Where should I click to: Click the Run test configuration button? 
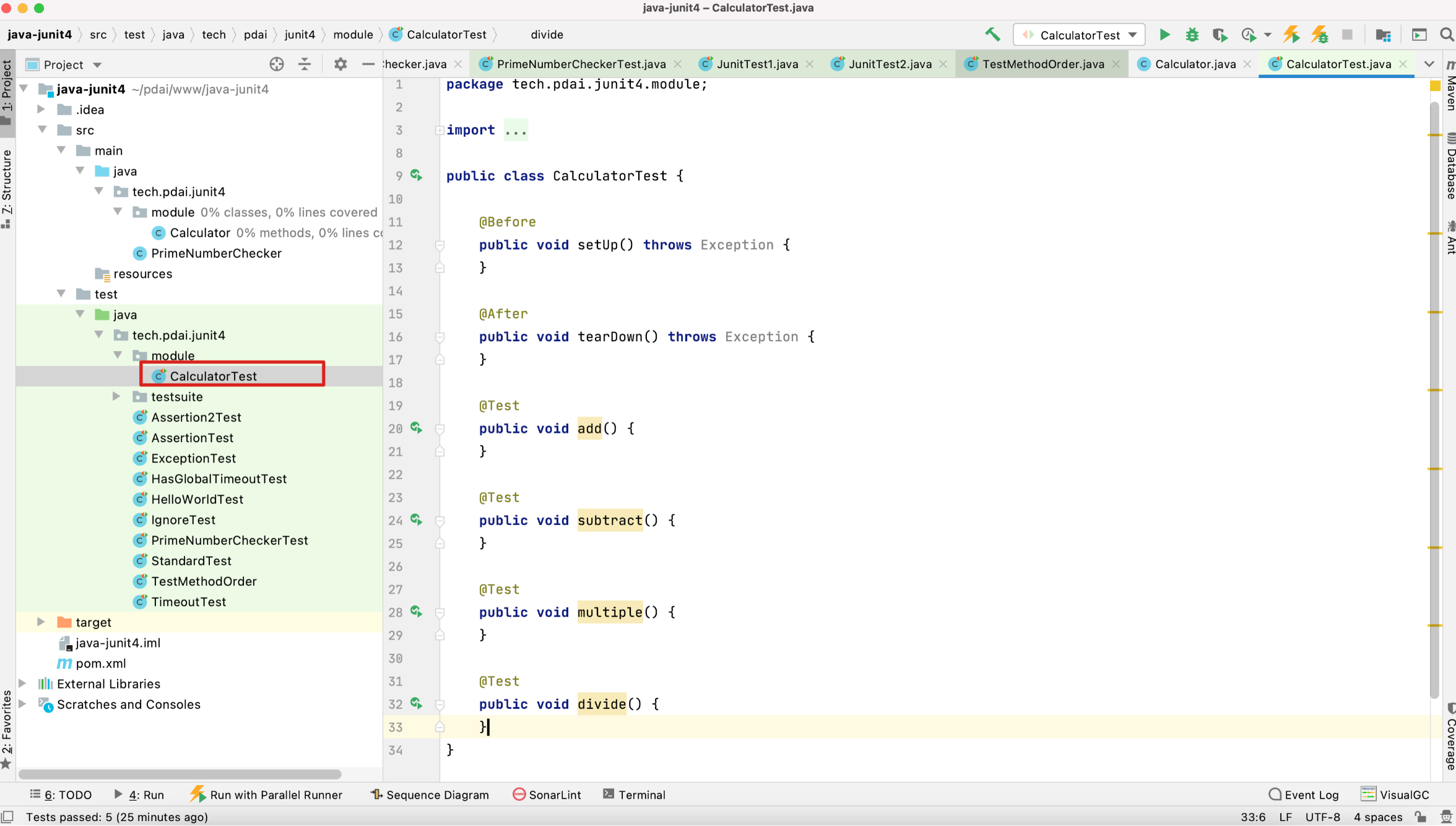coord(1163,36)
